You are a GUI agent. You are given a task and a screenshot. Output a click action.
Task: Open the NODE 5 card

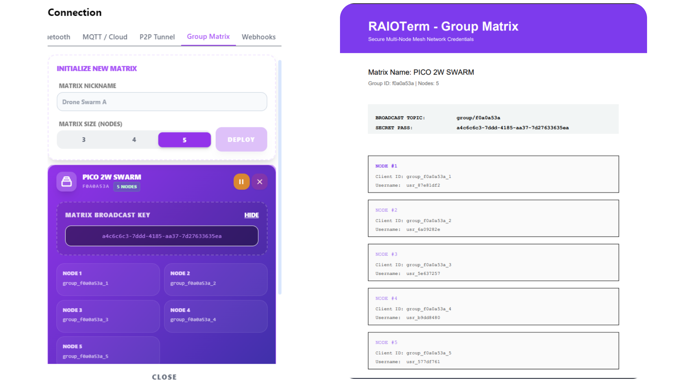108,350
